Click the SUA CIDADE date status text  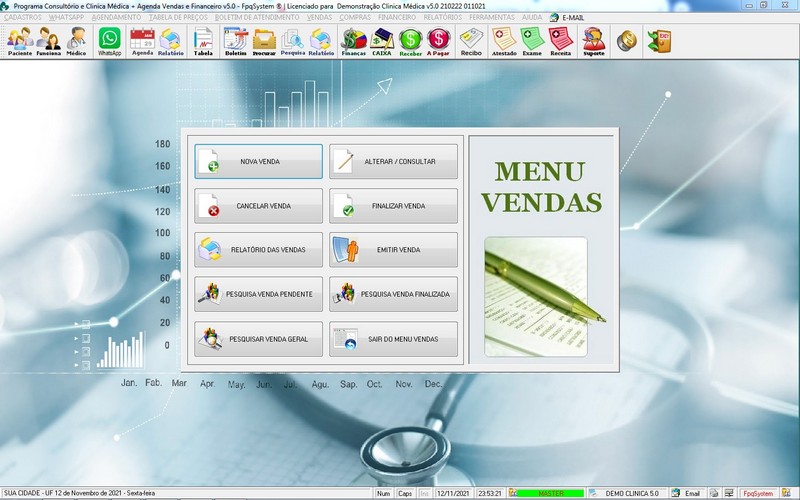tap(79, 493)
